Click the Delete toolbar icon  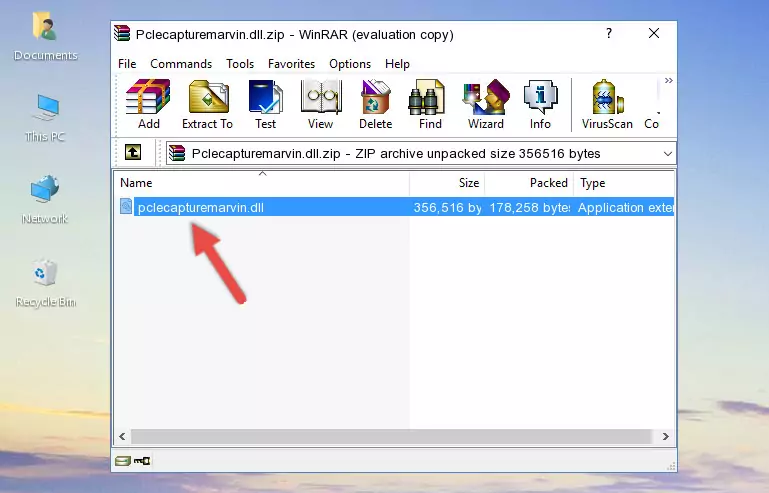click(x=375, y=104)
